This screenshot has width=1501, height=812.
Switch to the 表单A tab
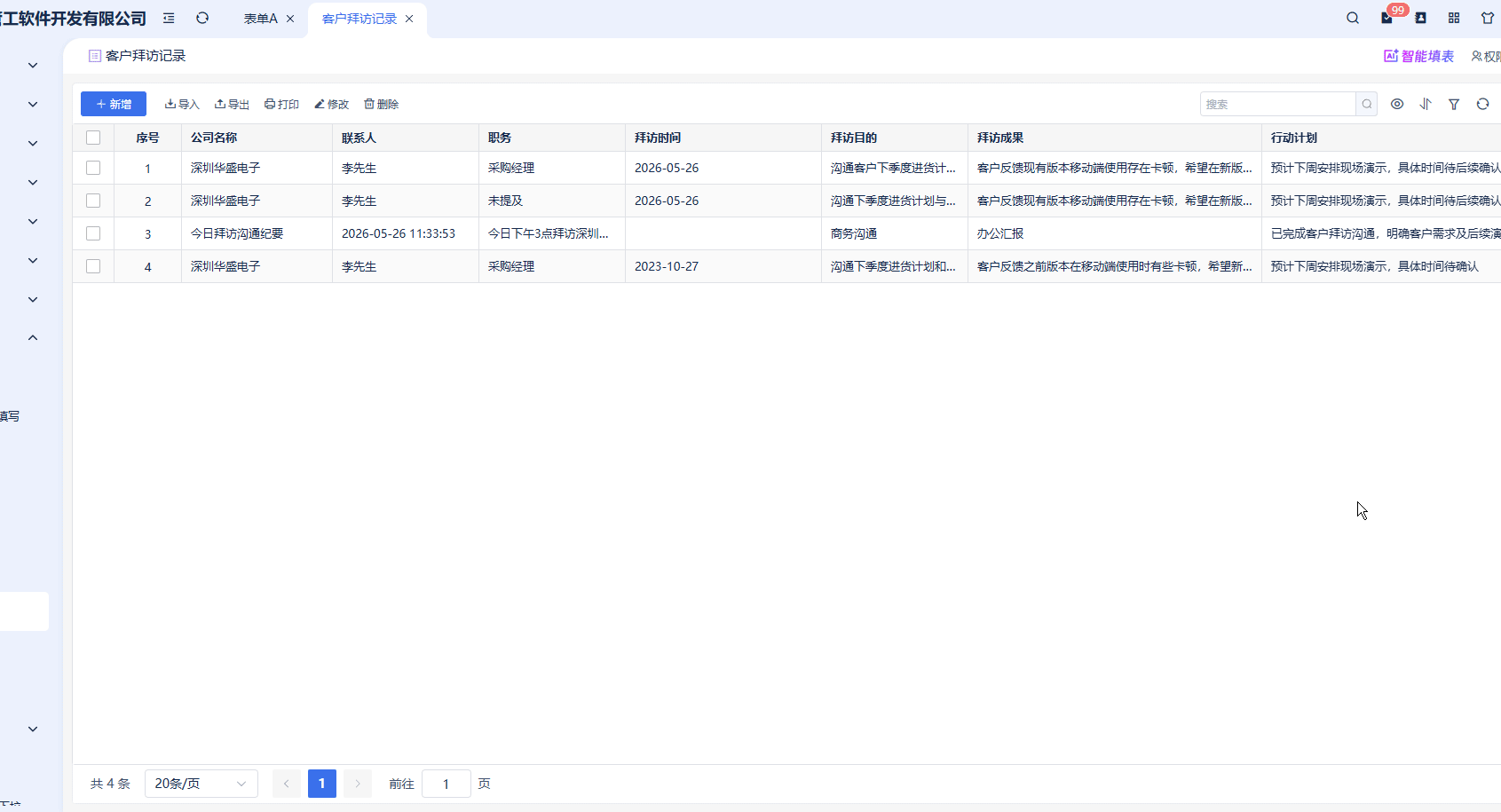tap(260, 19)
